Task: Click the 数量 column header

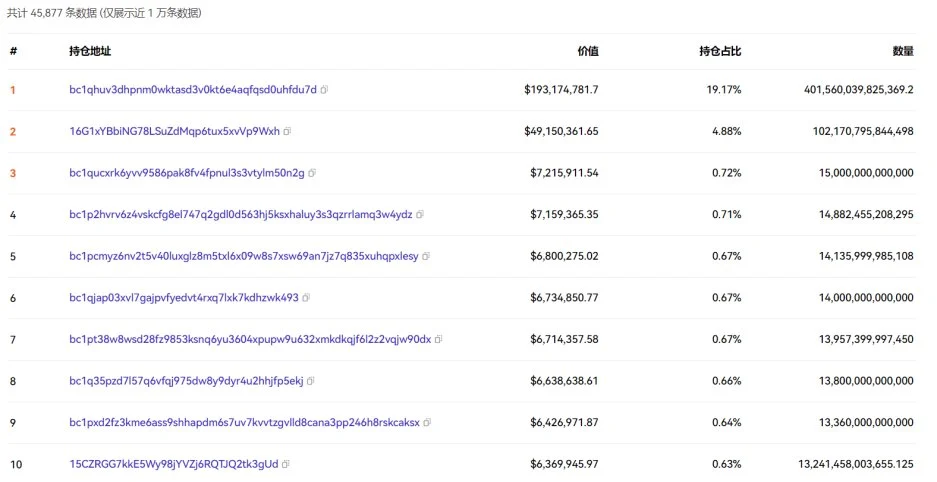Action: pyautogui.click(x=902, y=51)
